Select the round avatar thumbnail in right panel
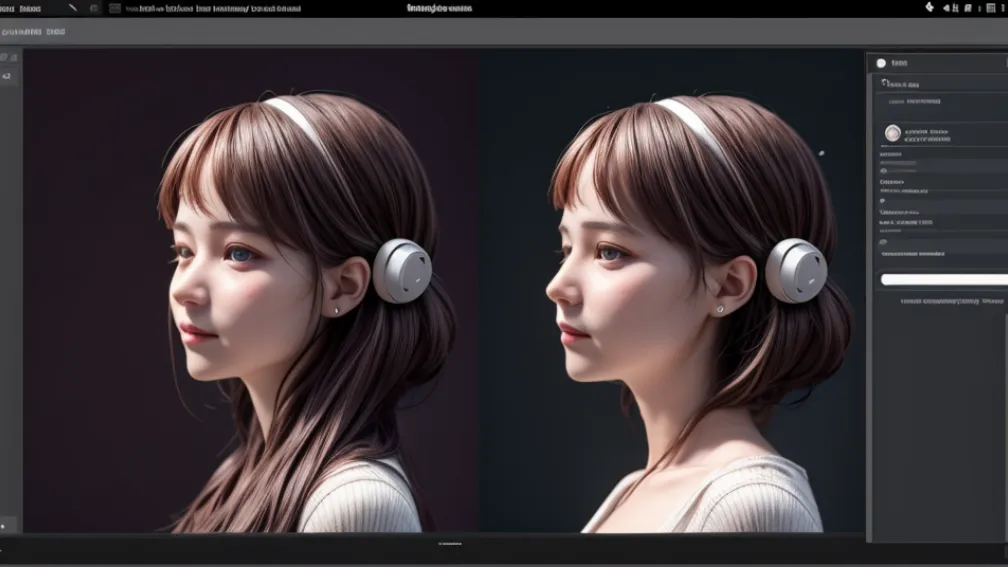Image resolution: width=1008 pixels, height=567 pixels. pyautogui.click(x=893, y=133)
